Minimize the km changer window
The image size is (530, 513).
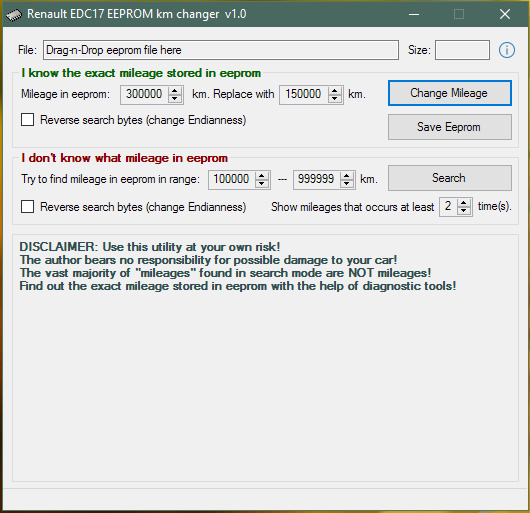(x=414, y=15)
